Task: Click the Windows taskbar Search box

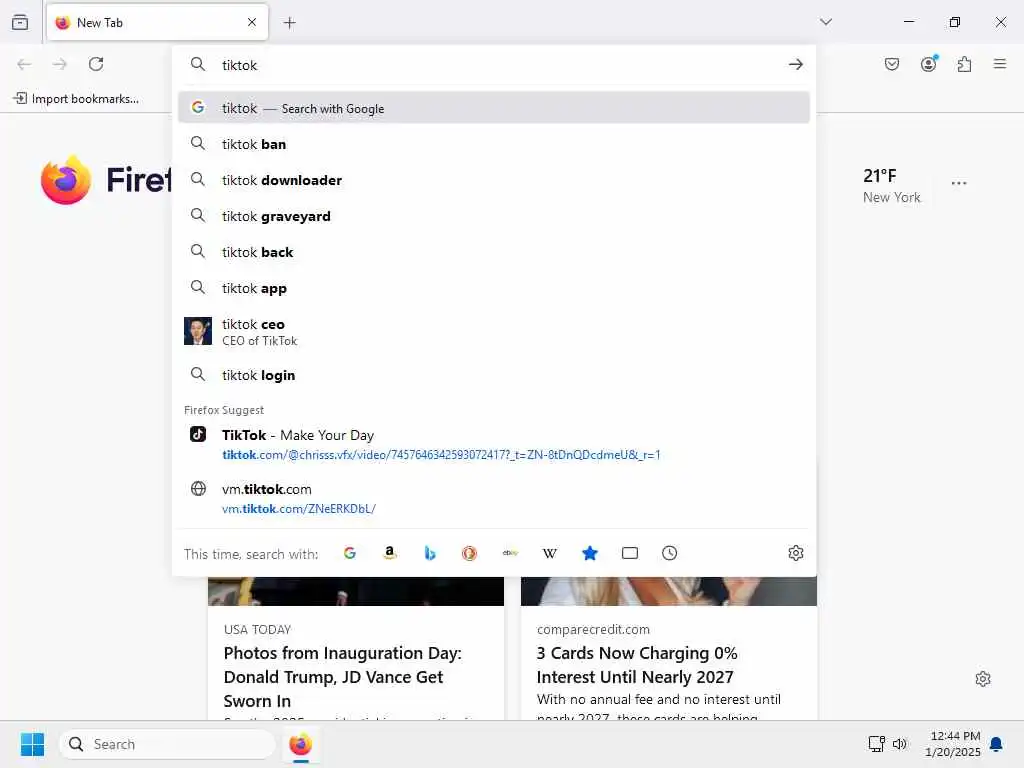Action: 167,744
